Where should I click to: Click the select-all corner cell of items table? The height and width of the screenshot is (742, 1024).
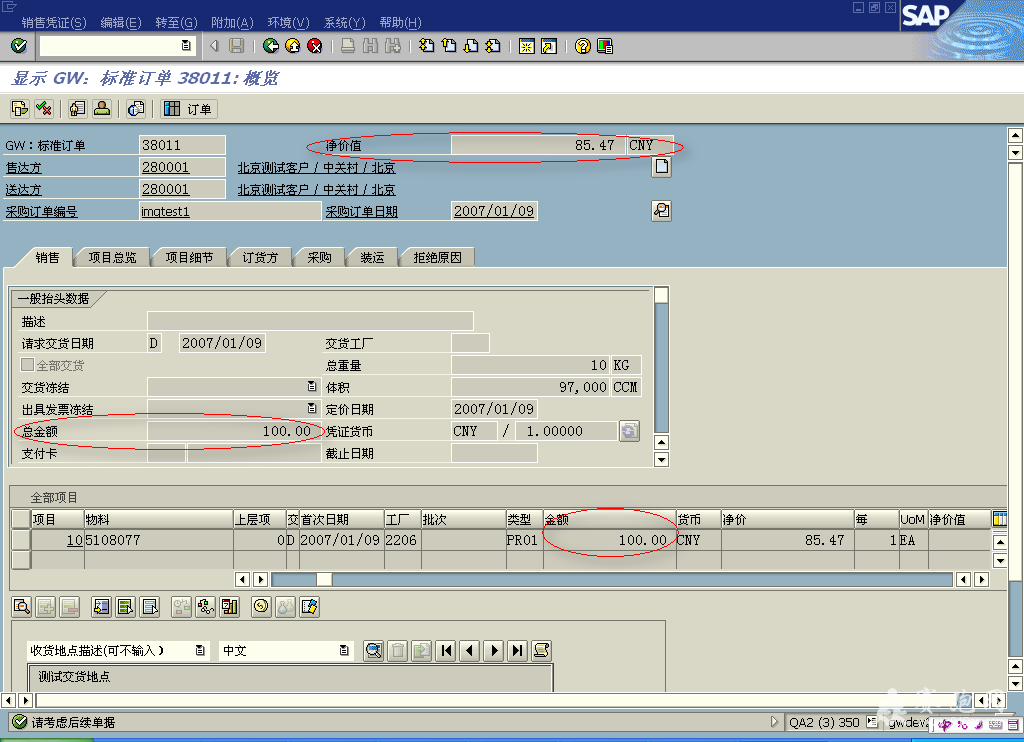click(x=21, y=519)
